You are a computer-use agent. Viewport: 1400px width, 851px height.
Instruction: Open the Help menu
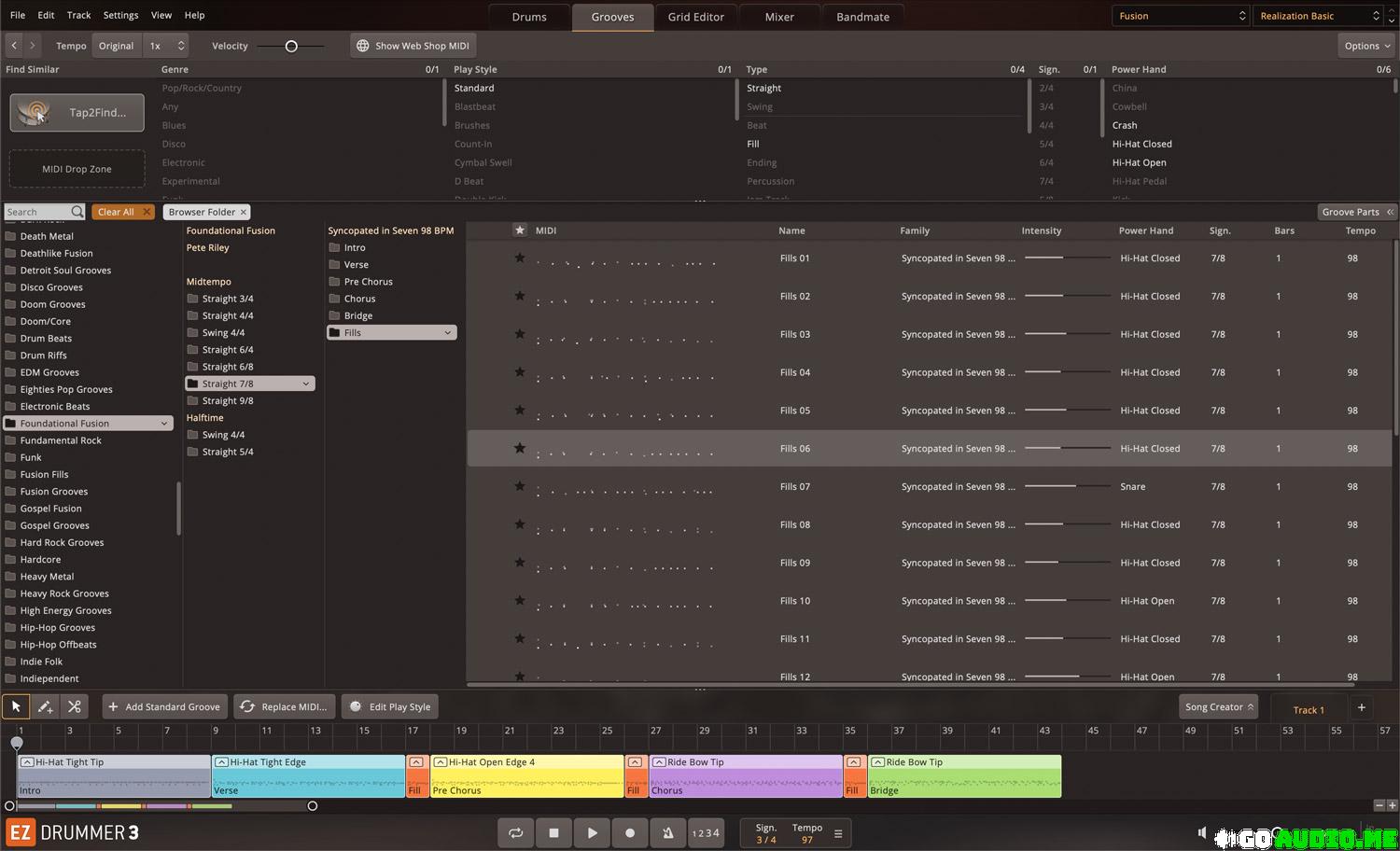(x=194, y=15)
